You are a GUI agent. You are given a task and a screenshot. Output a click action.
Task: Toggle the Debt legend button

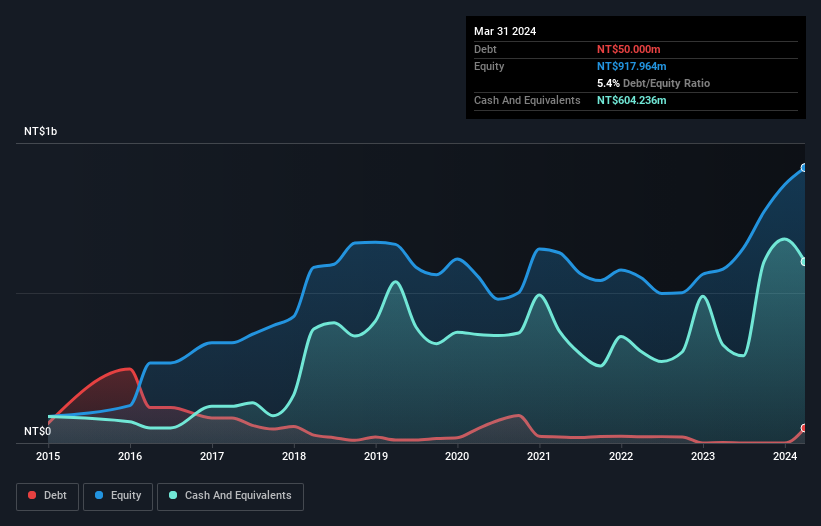click(48, 496)
